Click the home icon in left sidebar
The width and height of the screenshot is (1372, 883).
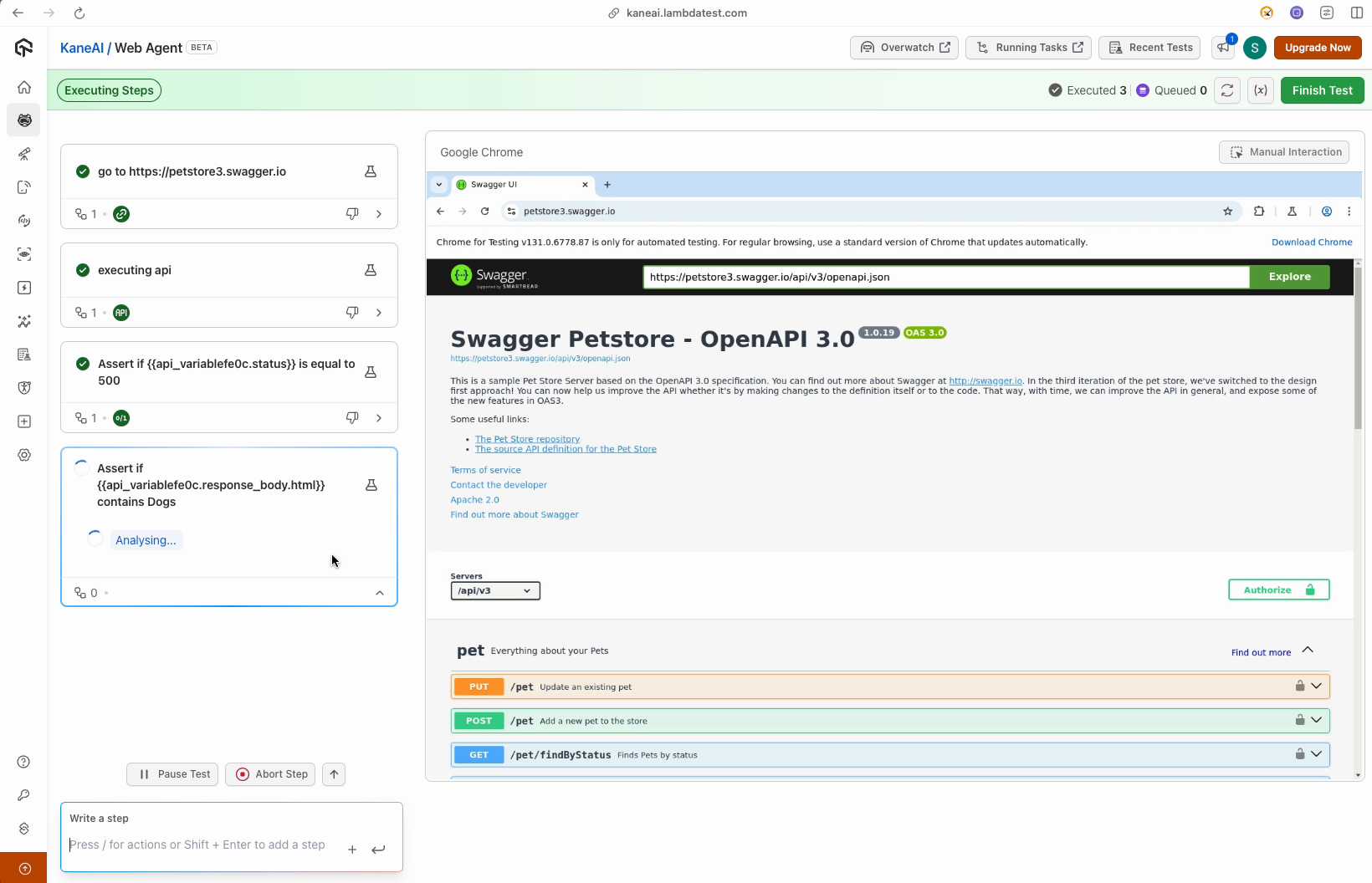click(x=24, y=87)
